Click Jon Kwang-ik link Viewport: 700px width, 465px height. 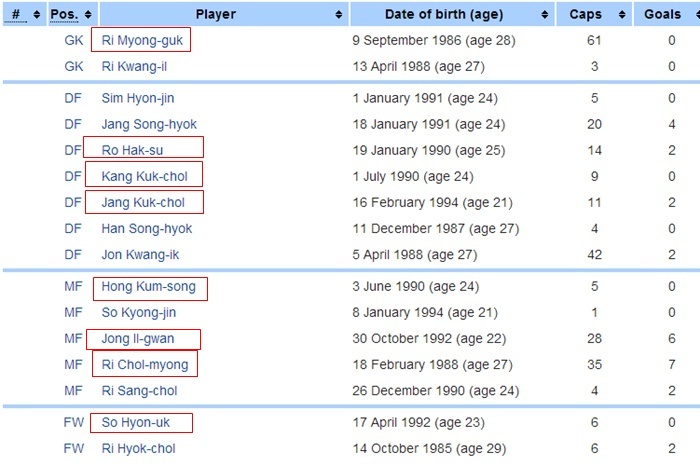click(x=140, y=255)
